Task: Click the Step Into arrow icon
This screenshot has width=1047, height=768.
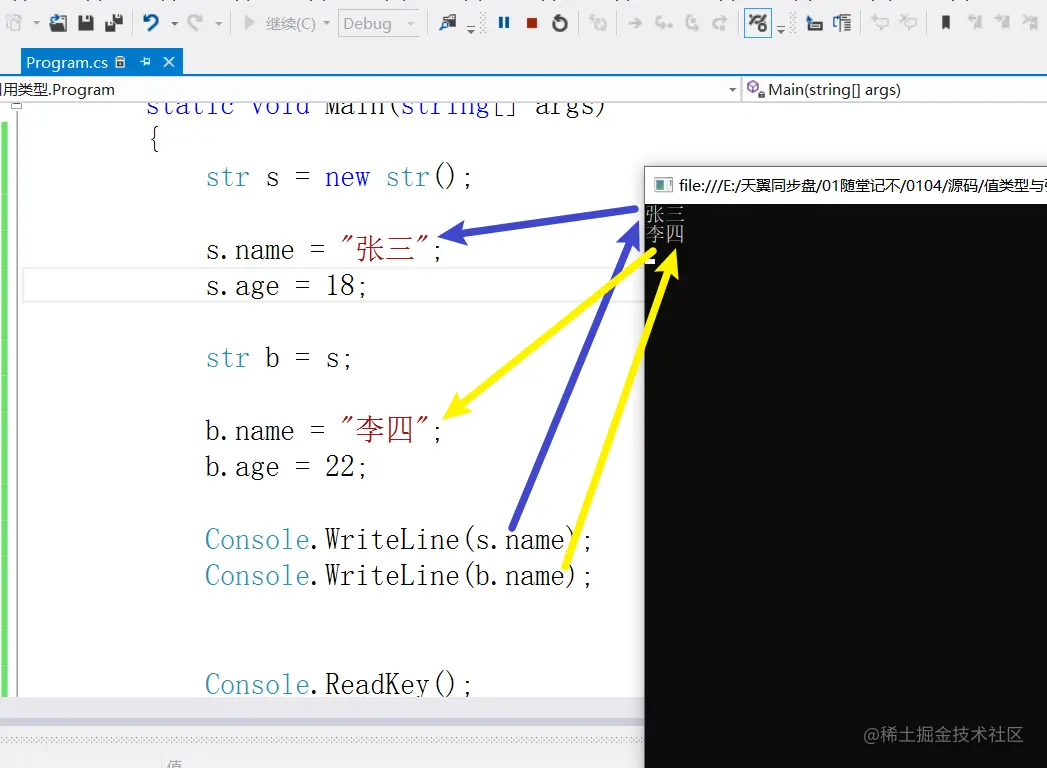Action: 663,23
